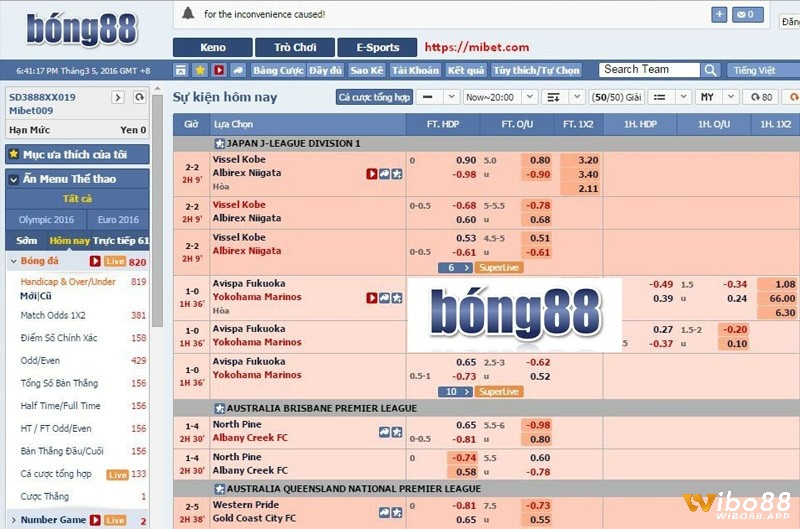Click SuperLive for Avispa Fukuoka match
800x529 pixels.
498,392
